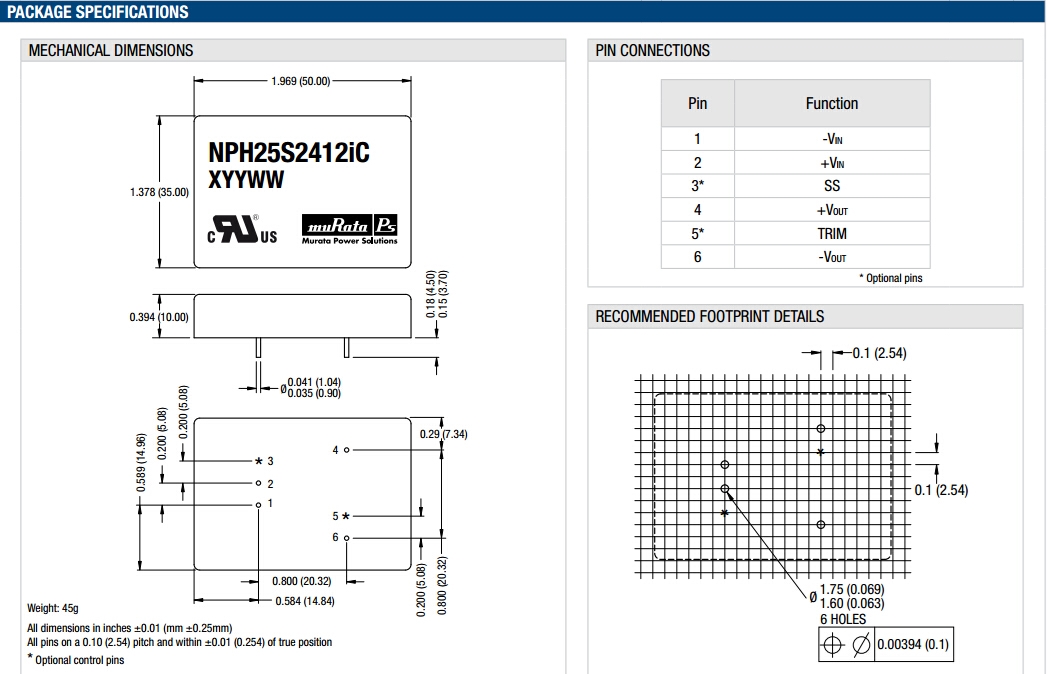Click the pin 3 asterisk marker
The image size is (1049, 674).
click(258, 461)
